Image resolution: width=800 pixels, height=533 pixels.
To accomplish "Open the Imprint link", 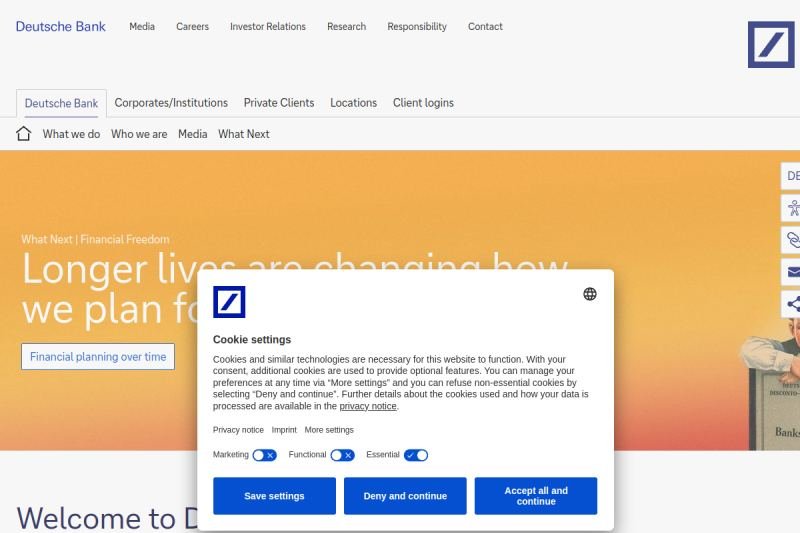I will (284, 430).
